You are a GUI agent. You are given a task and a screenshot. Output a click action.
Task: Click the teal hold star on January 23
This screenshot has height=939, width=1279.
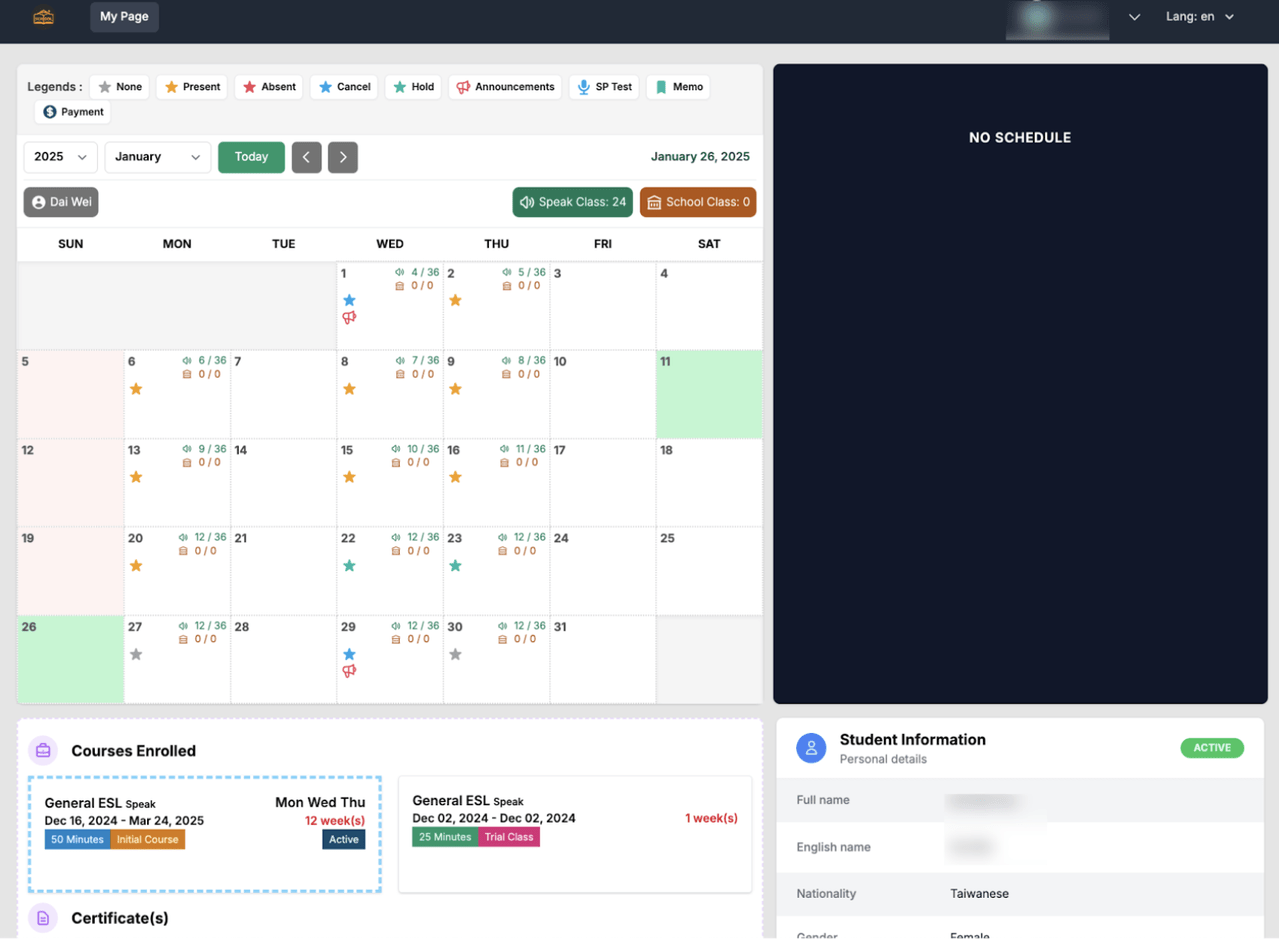click(x=455, y=566)
